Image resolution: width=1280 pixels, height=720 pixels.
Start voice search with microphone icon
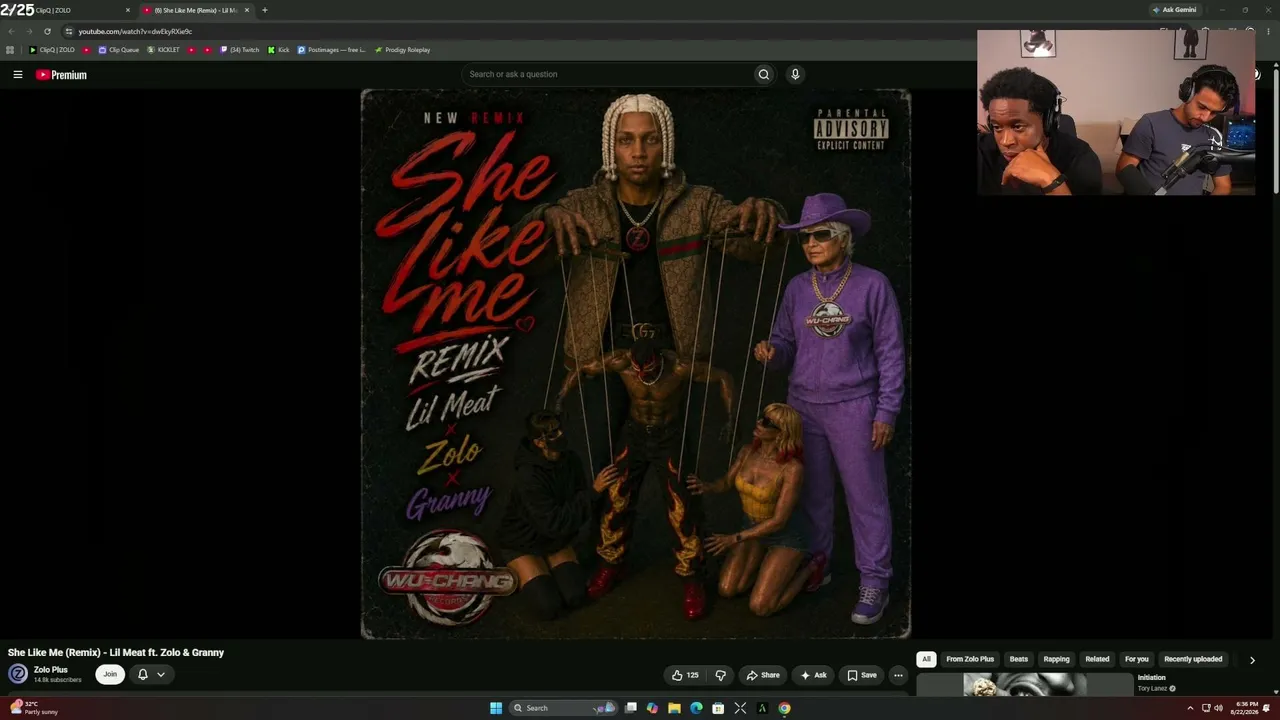(x=795, y=74)
